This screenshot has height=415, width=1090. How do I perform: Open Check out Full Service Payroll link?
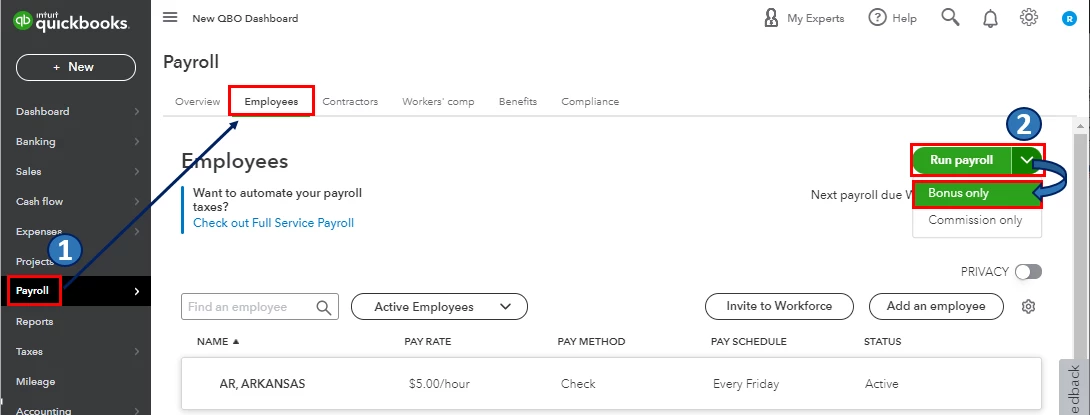(x=273, y=223)
